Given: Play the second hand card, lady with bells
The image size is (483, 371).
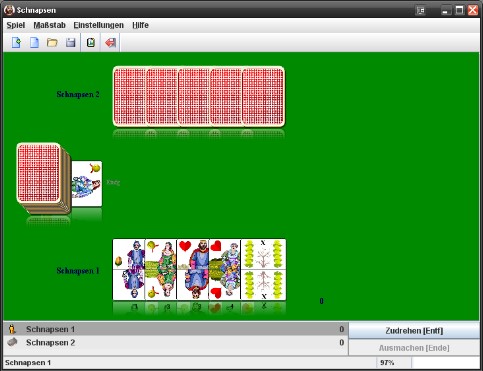Looking at the screenshot, I should click(x=161, y=269).
